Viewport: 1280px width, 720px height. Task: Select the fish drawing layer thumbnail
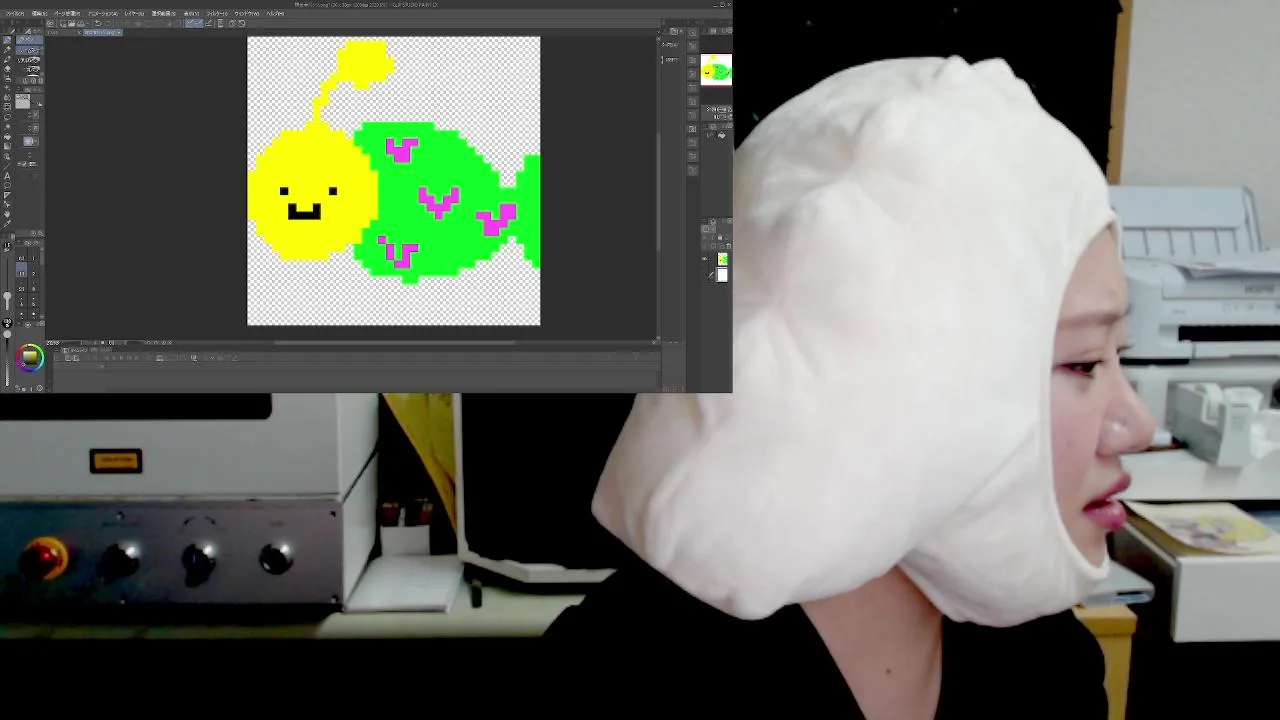[722, 259]
